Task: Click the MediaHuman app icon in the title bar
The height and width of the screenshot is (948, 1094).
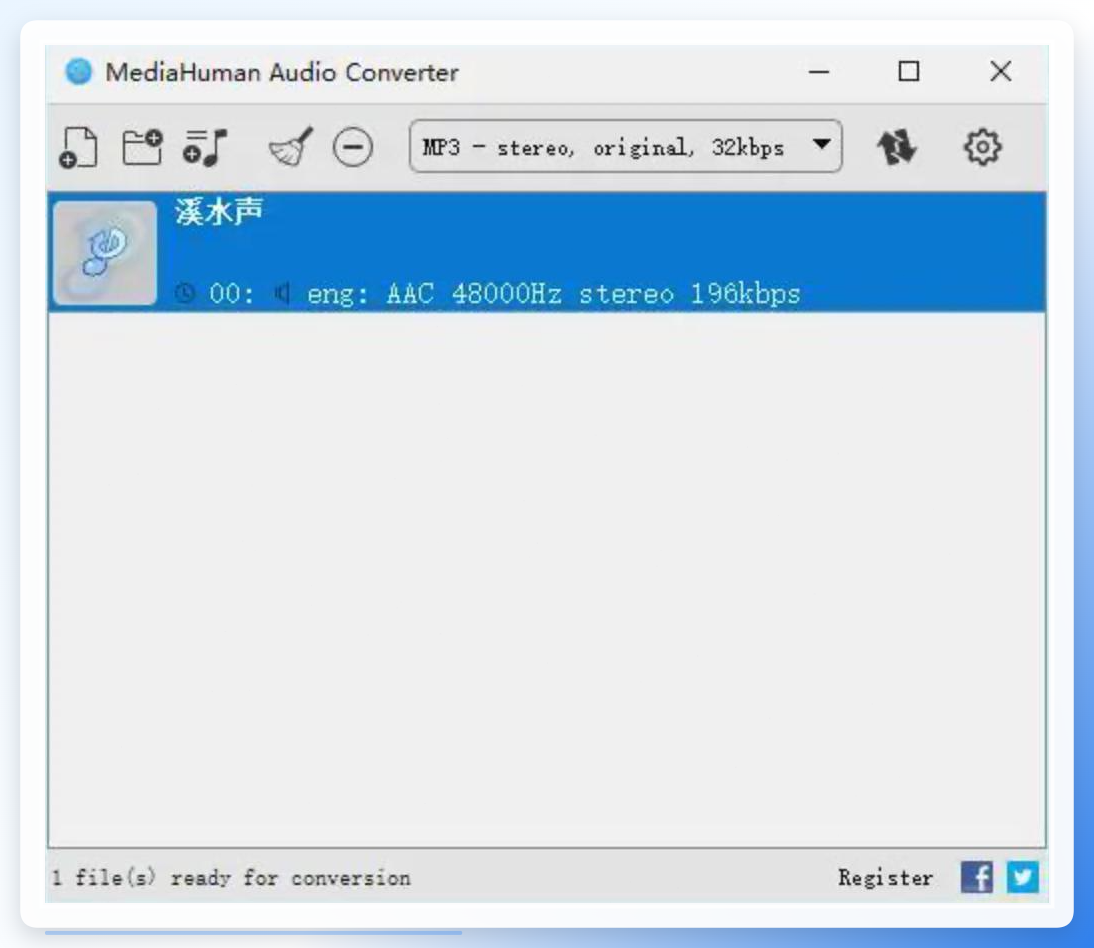Action: point(78,71)
